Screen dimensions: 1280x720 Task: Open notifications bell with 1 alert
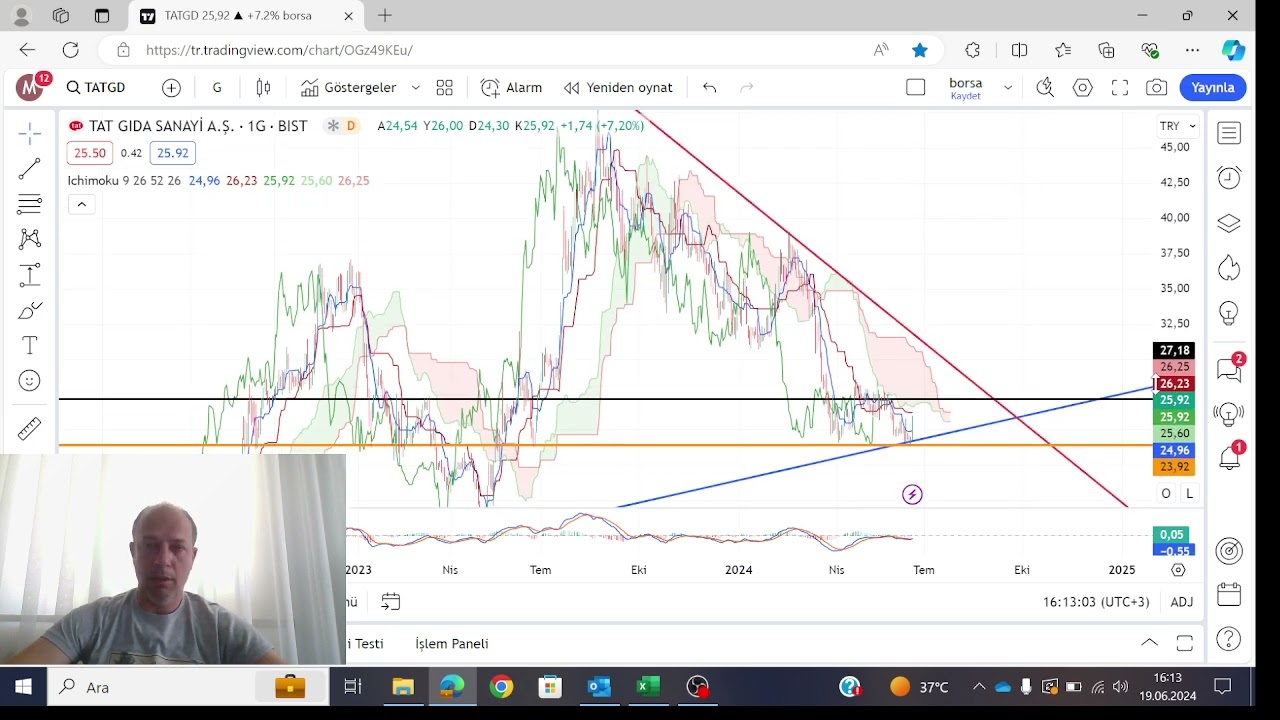[1229, 457]
